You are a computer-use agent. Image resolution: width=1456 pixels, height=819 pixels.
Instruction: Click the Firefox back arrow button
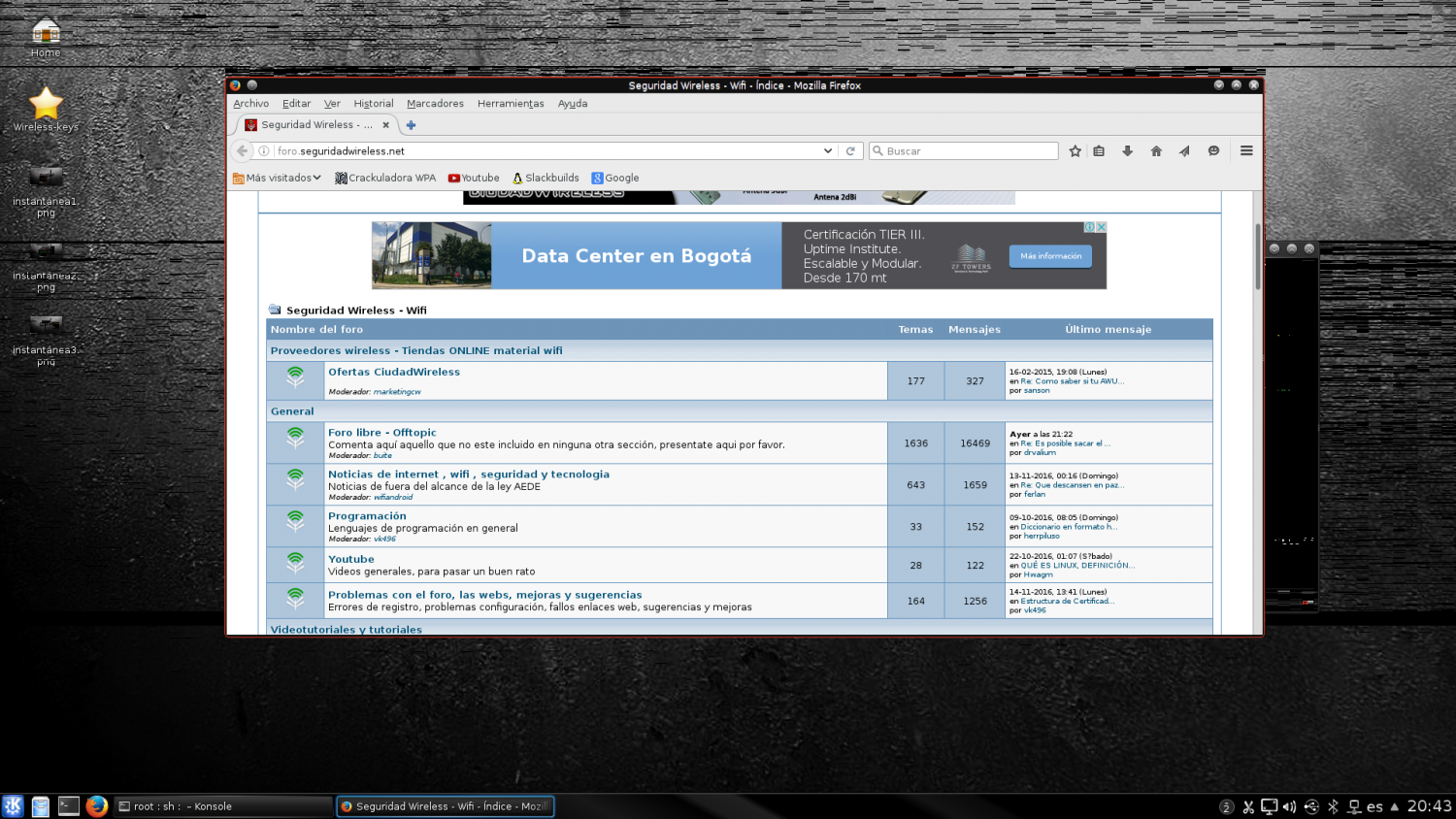[x=243, y=151]
